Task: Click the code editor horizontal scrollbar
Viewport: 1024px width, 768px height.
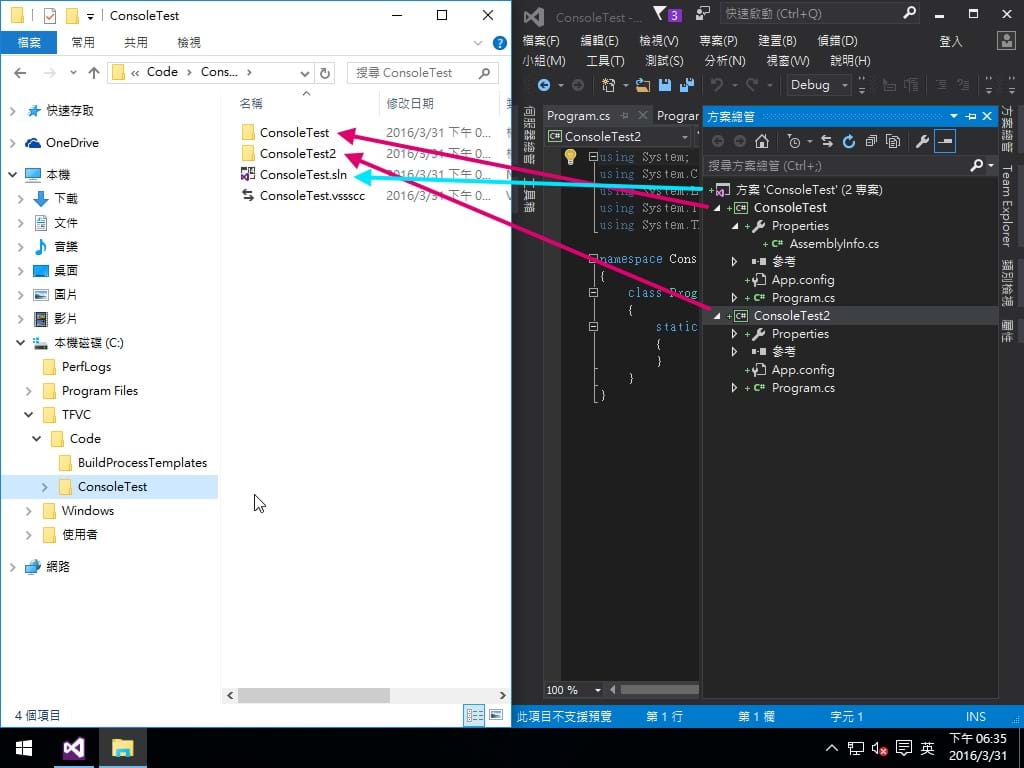Action: click(x=659, y=690)
